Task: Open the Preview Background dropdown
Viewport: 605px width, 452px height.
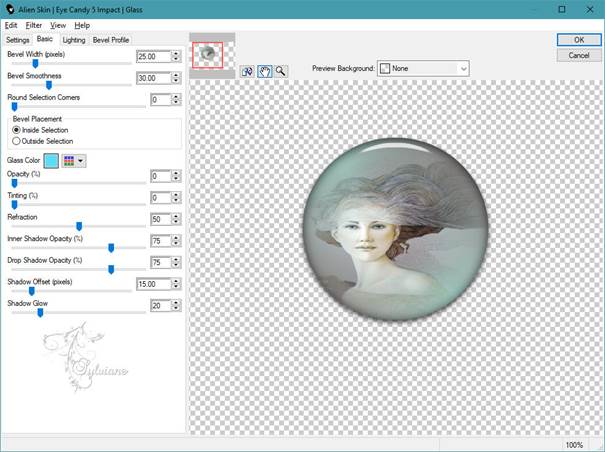Action: pyautogui.click(x=423, y=69)
